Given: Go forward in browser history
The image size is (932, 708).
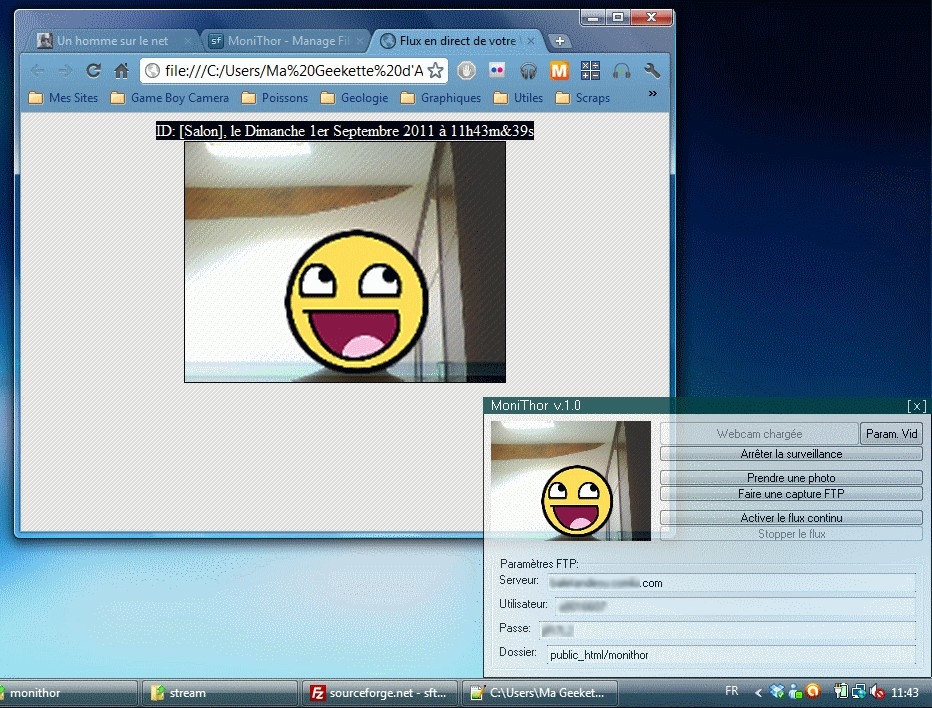Looking at the screenshot, I should pyautogui.click(x=65, y=71).
